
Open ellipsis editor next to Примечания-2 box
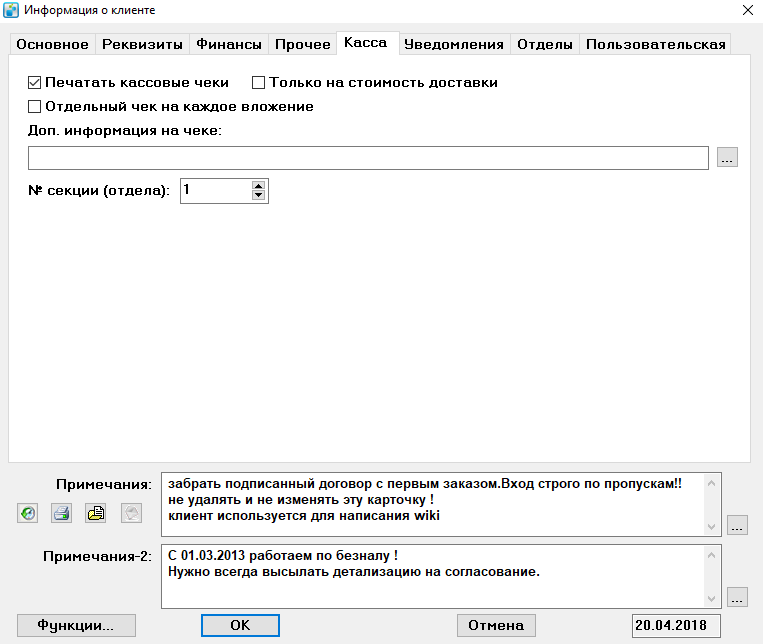pos(737,597)
